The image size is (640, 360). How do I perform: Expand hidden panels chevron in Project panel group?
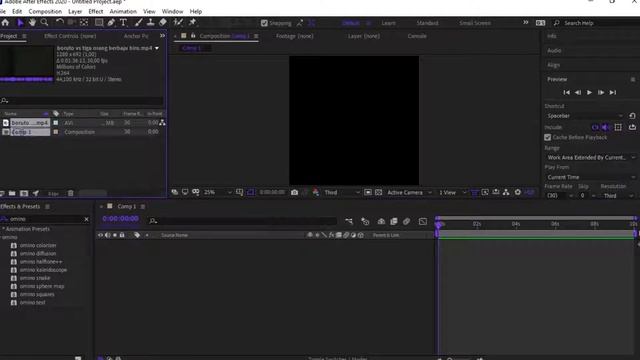coord(162,36)
